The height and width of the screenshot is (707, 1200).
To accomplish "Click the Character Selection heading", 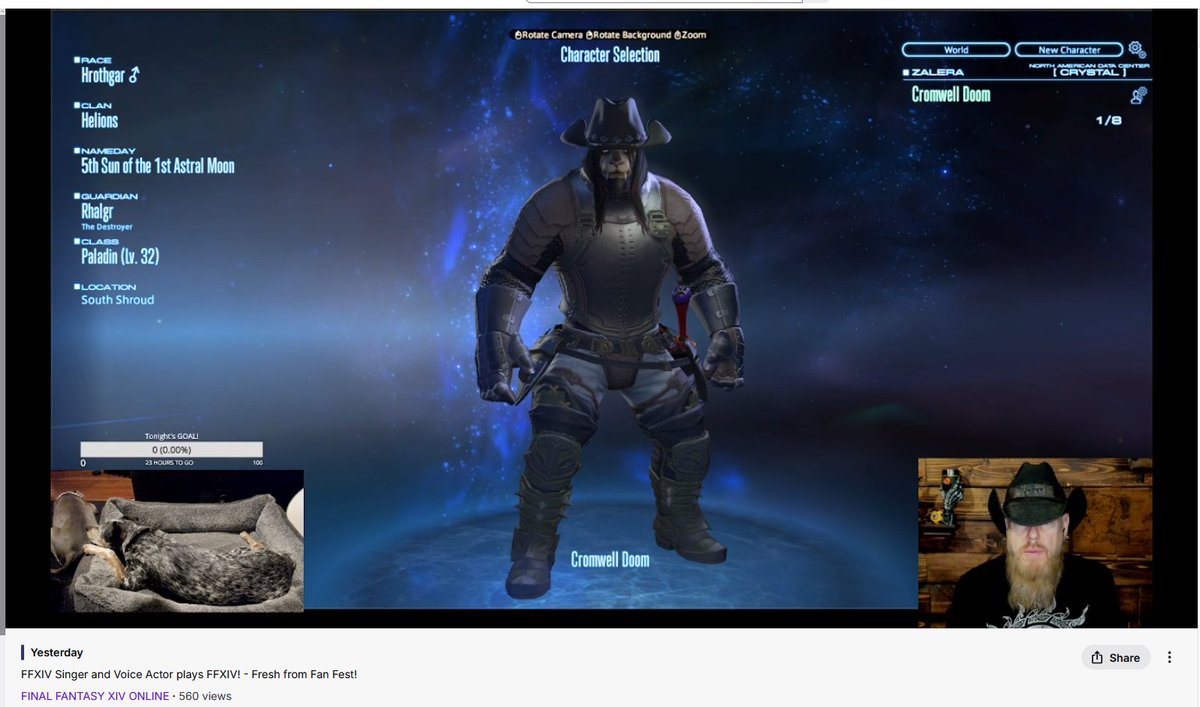I will pos(610,55).
